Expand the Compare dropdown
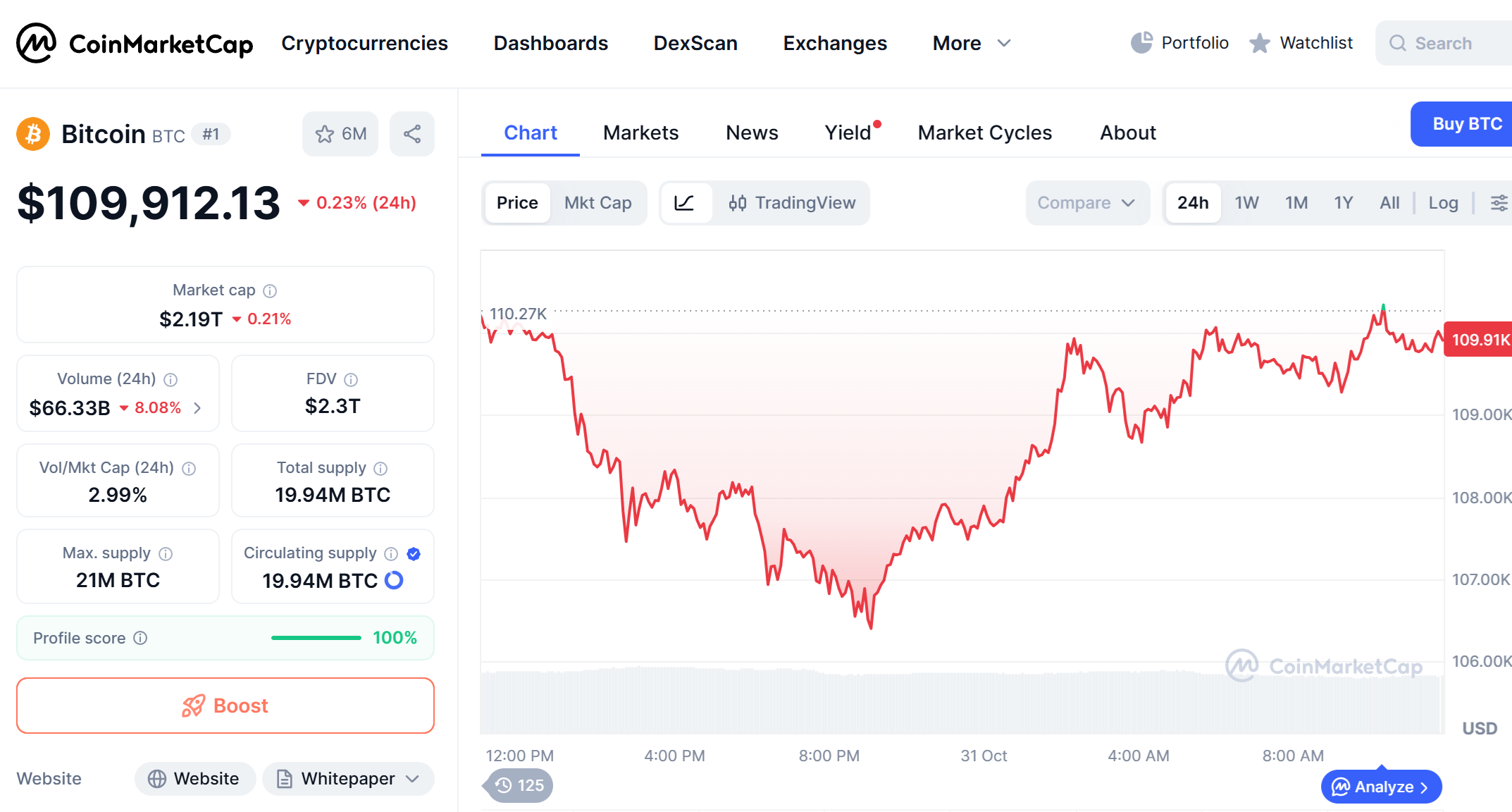This screenshot has height=812, width=1512. pos(1086,203)
